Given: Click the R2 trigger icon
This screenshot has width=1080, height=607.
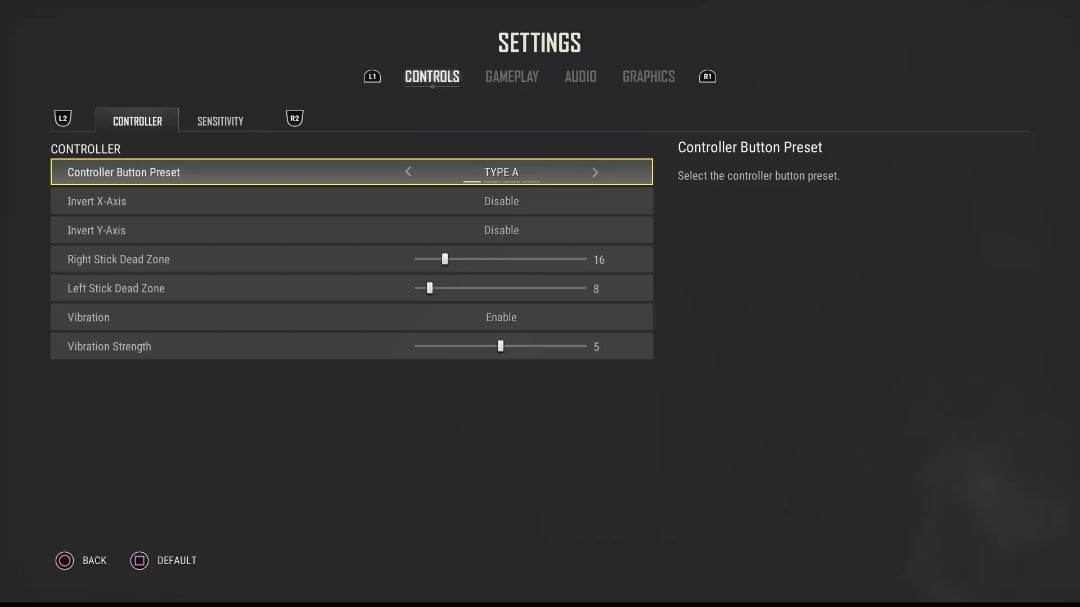Looking at the screenshot, I should tap(294, 119).
